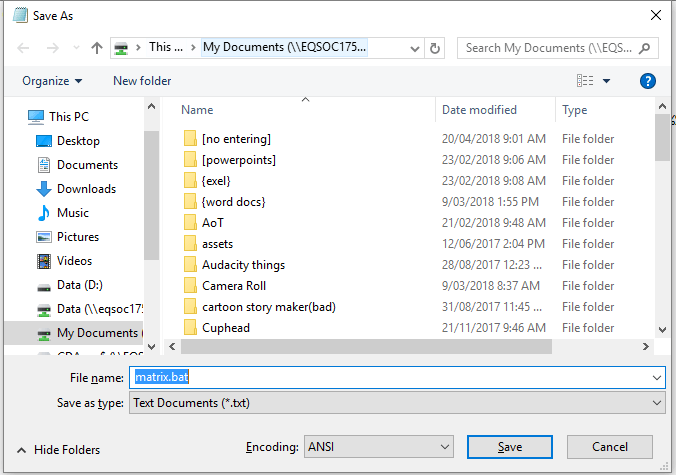Sort by Date modified column
Screen dimensions: 676x475
coord(479,110)
